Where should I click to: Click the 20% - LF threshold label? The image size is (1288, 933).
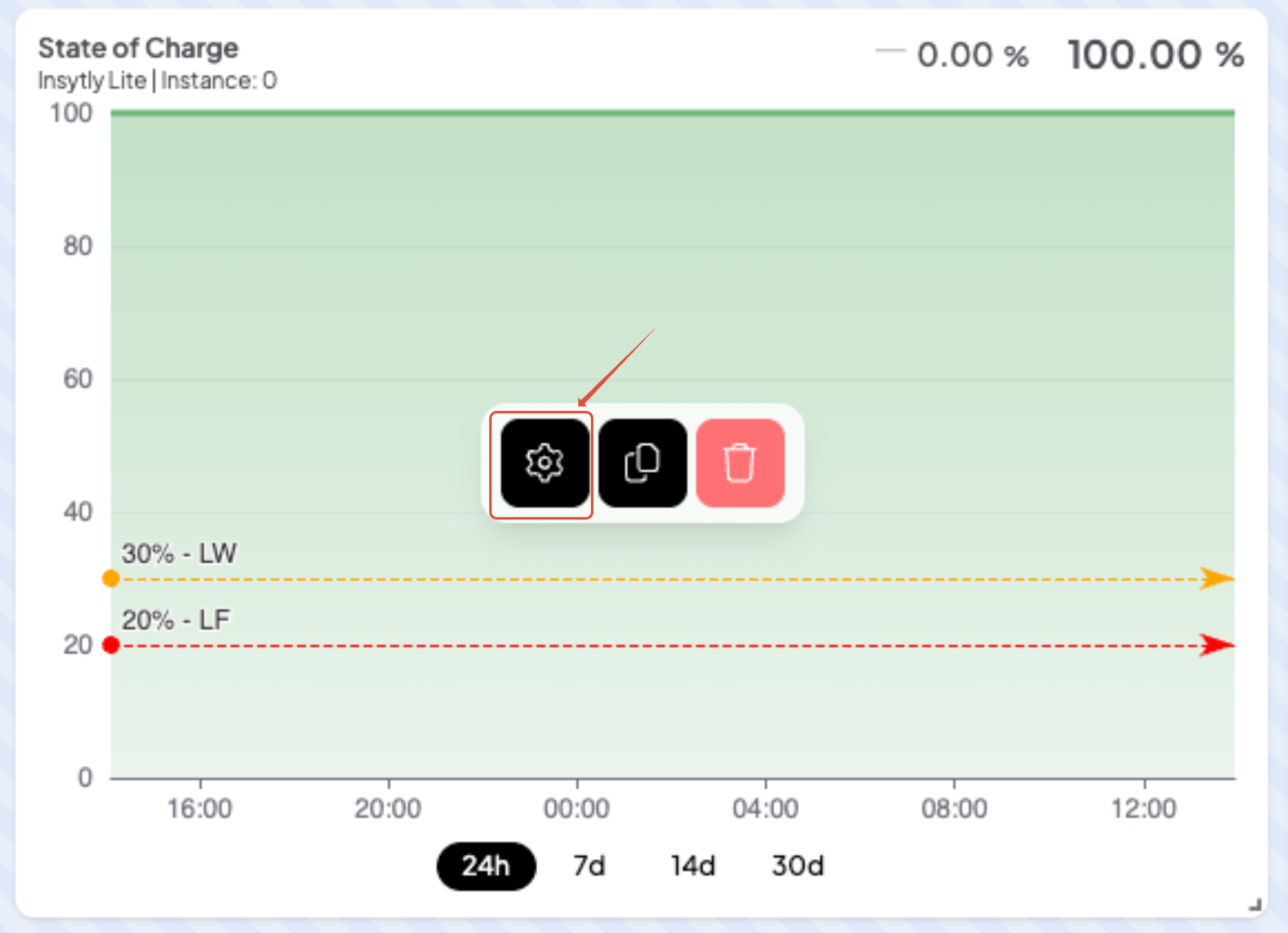point(176,620)
